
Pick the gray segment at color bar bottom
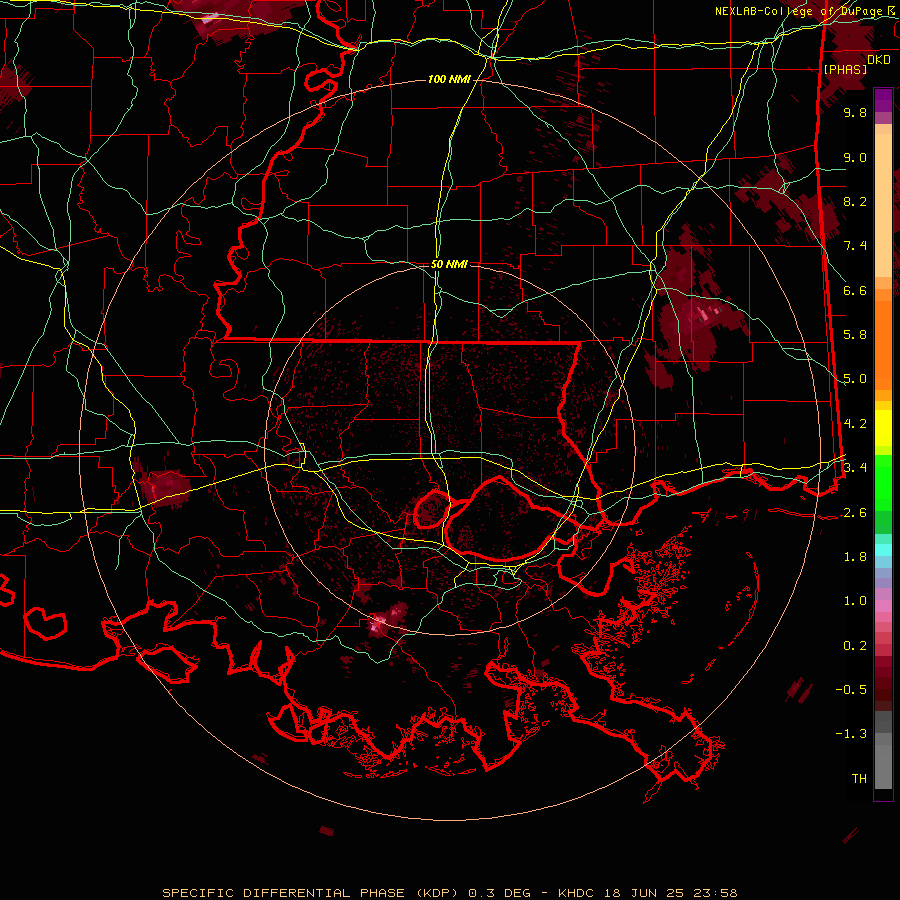pyautogui.click(x=883, y=761)
